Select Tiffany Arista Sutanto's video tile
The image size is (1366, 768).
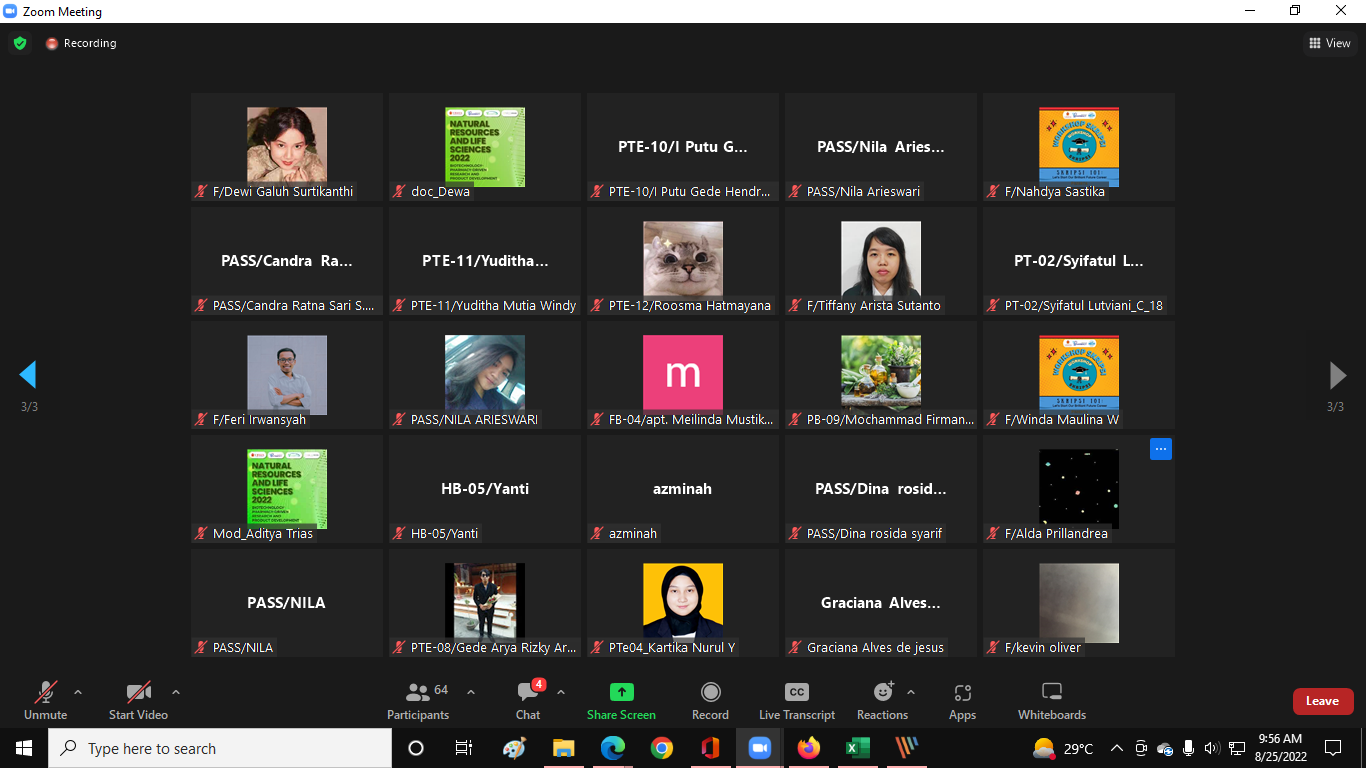(x=880, y=260)
